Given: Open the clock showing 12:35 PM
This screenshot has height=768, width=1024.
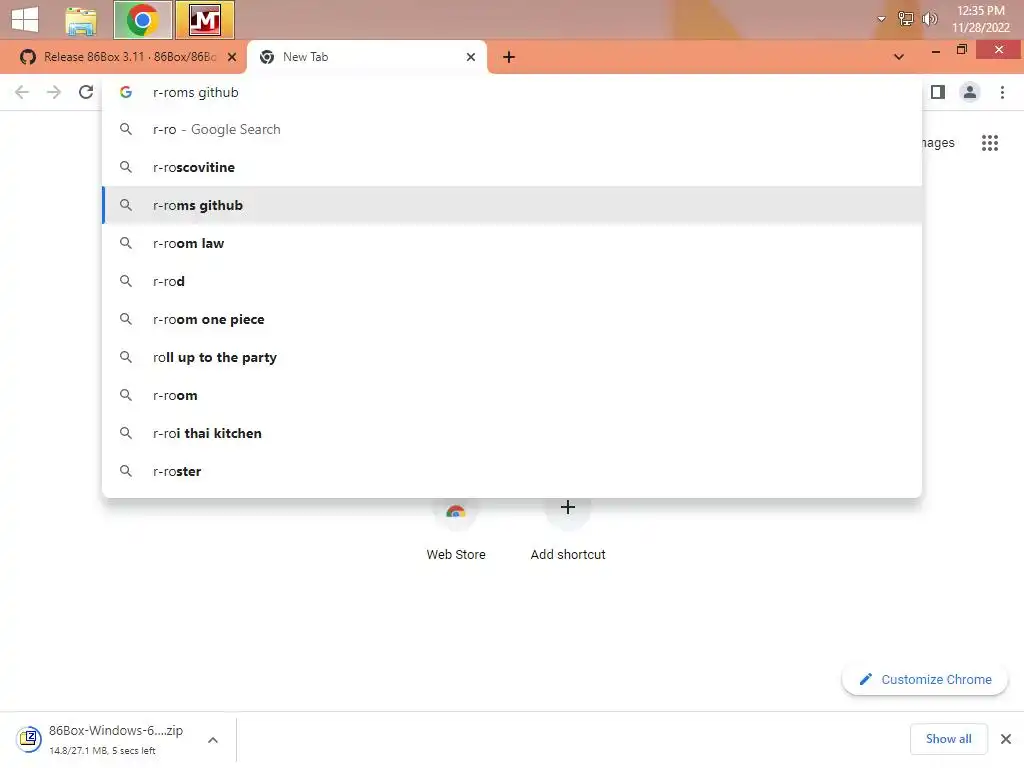Looking at the screenshot, I should 980,19.
